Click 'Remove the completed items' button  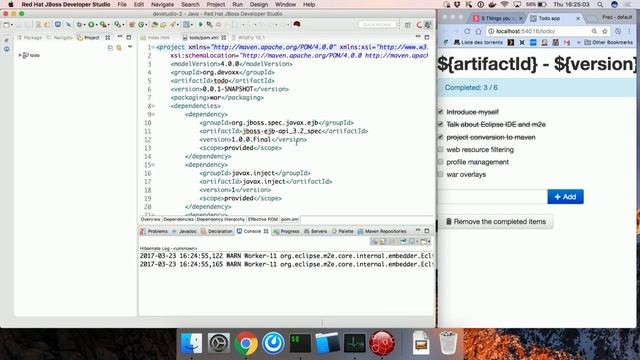tap(496, 222)
